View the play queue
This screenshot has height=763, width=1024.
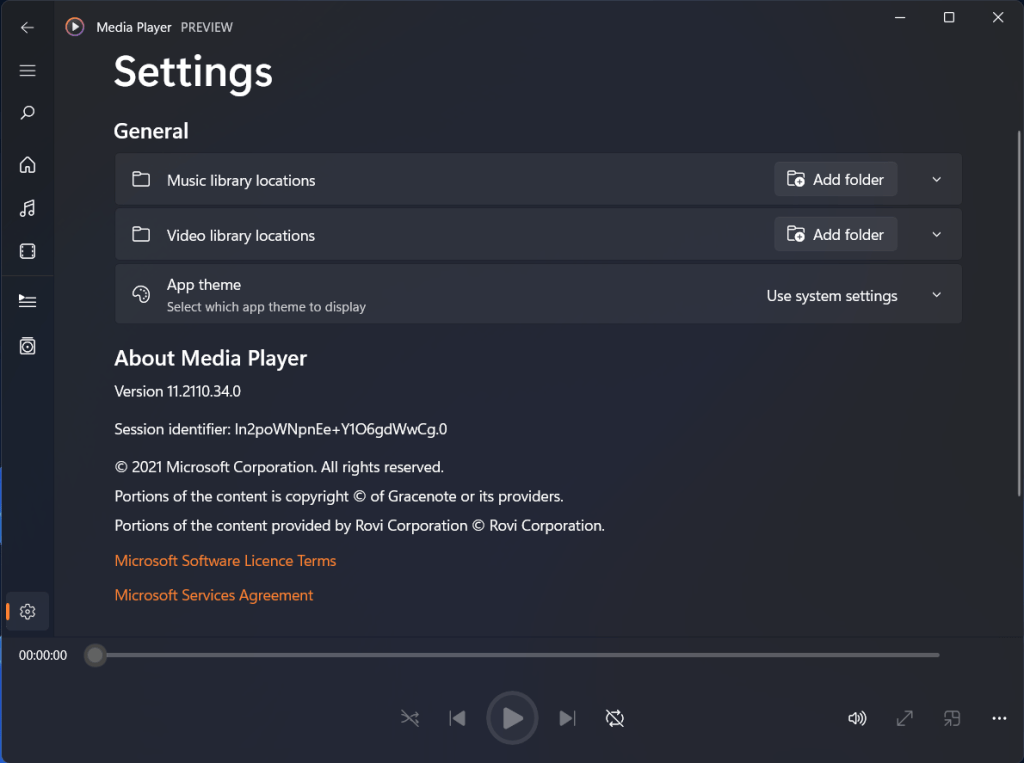[27, 300]
